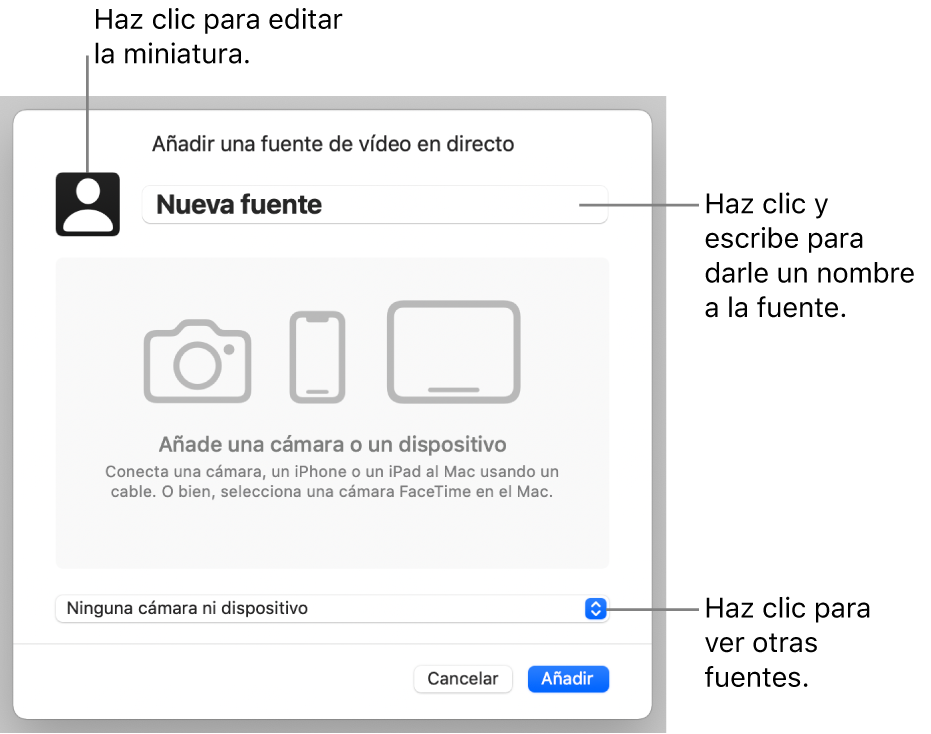Click the 'Nueva fuente' name field

click(375, 204)
